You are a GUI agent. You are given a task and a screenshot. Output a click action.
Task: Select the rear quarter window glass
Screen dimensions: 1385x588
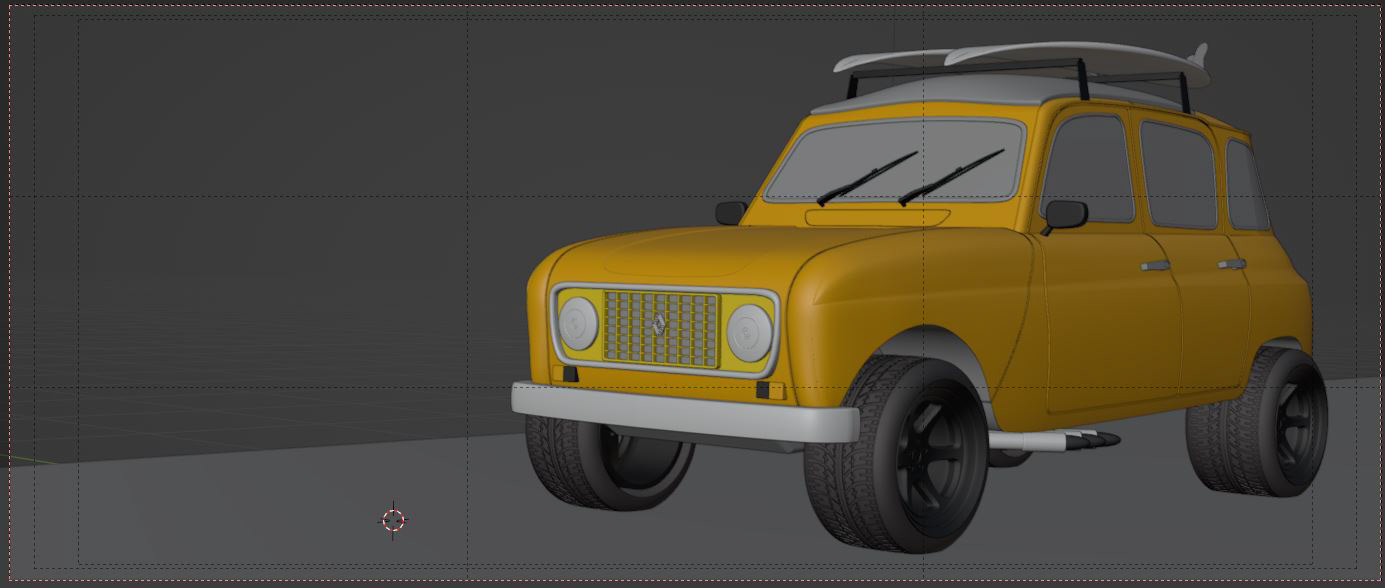tap(1246, 185)
